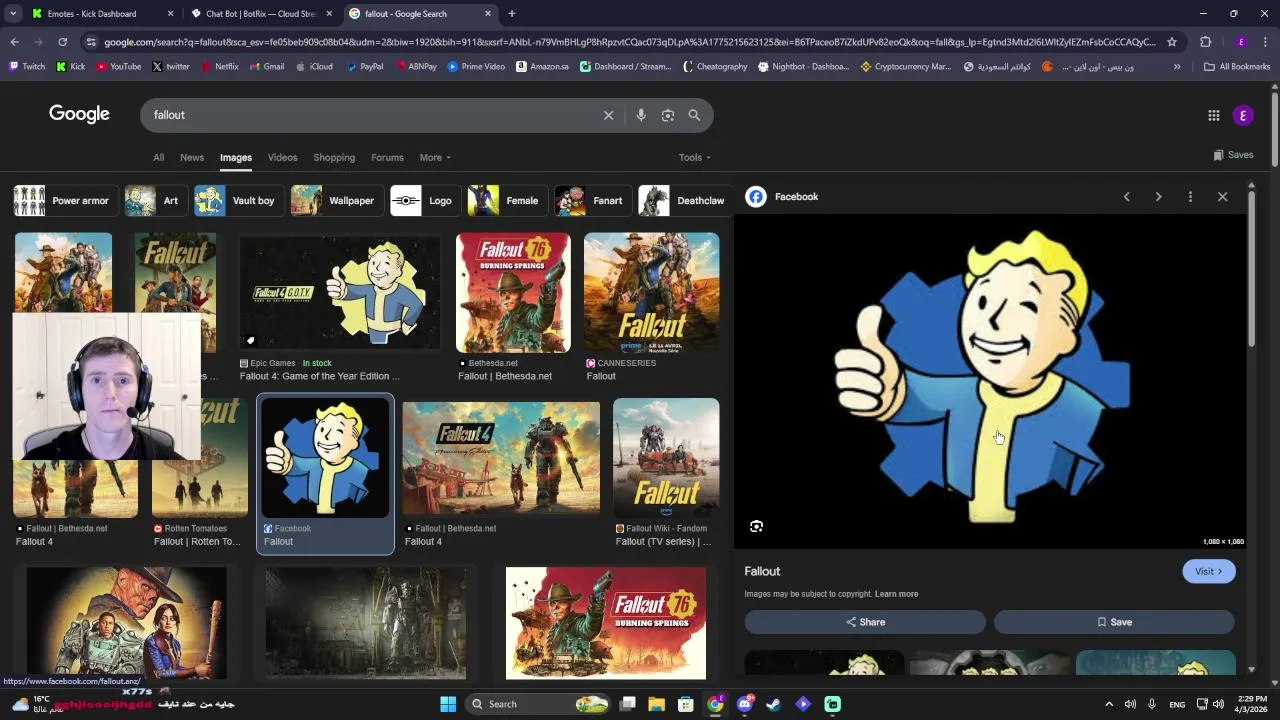The width and height of the screenshot is (1280, 720).
Task: Expand hidden bookmarks chevron
Action: [x=1177, y=67]
